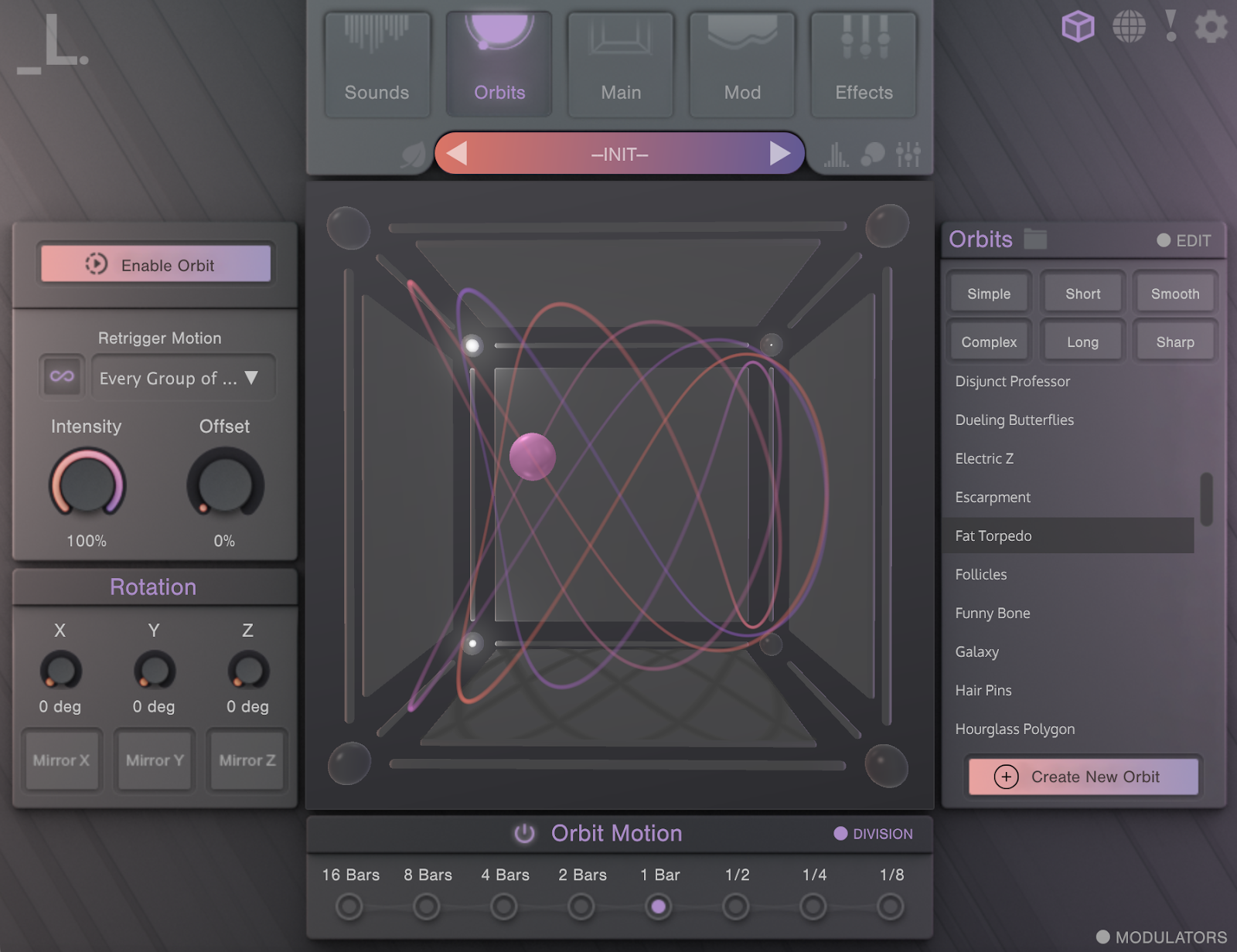1237x952 pixels.
Task: Select previous preset with left arrow
Action: coord(457,154)
